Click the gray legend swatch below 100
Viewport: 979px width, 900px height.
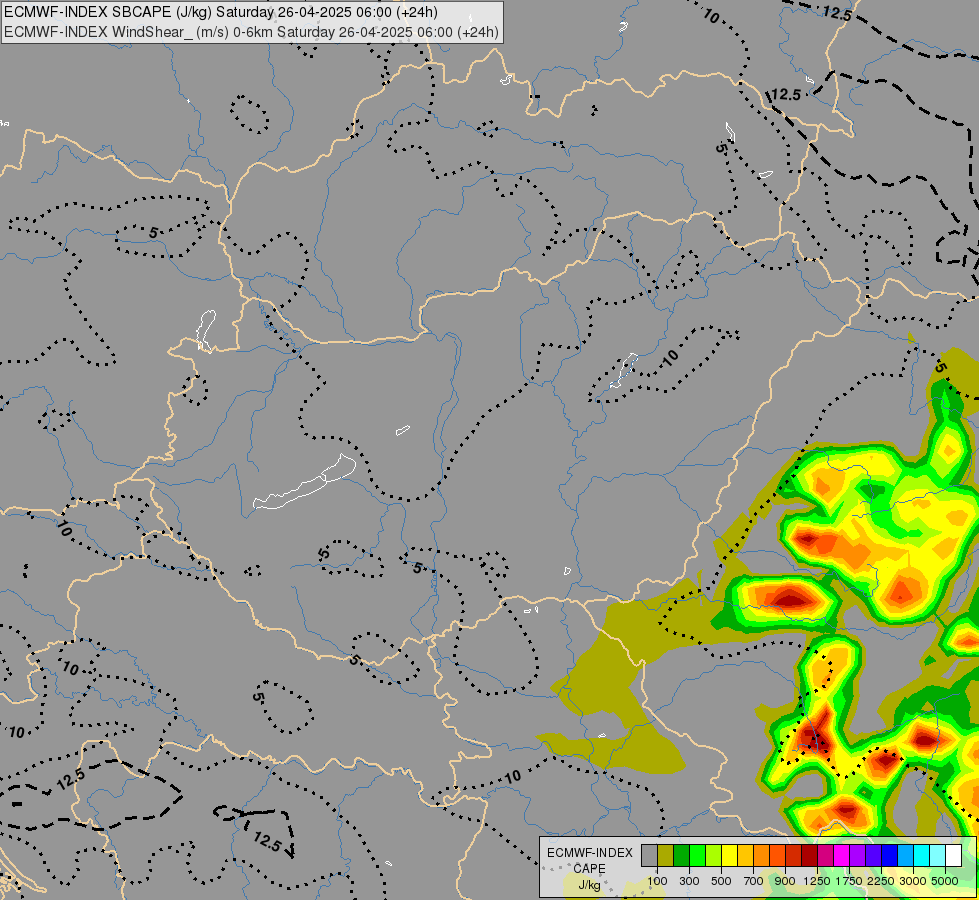coord(649,855)
